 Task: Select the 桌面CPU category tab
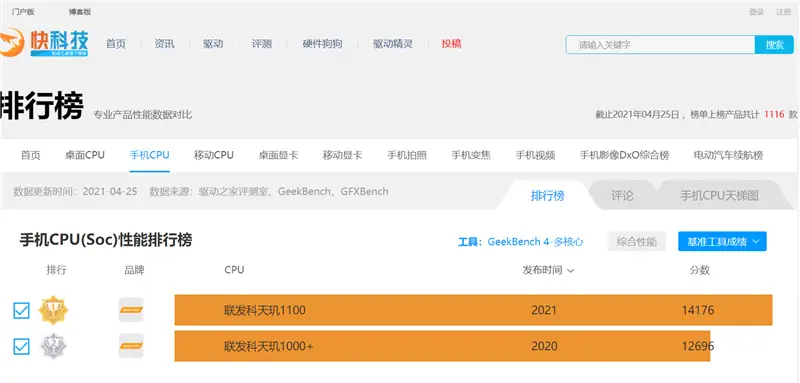[85, 155]
